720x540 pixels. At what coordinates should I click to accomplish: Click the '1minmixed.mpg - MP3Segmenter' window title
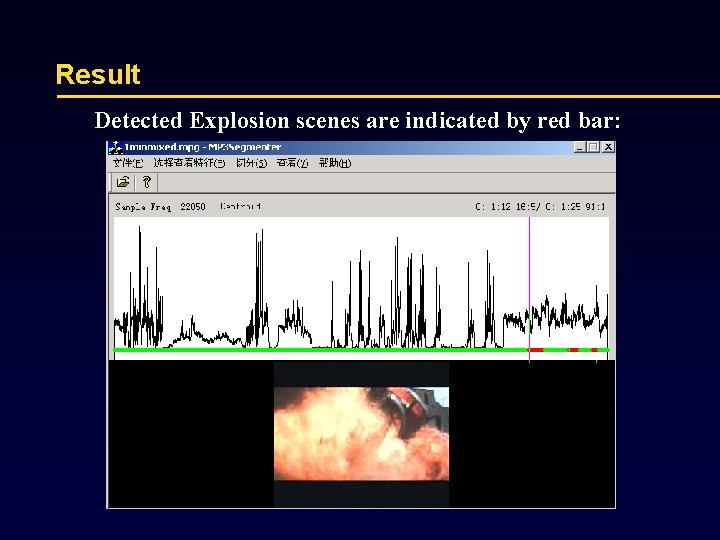click(202, 147)
